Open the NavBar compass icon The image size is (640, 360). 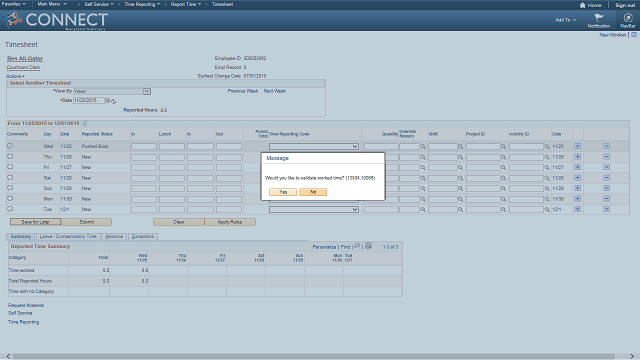coord(628,18)
